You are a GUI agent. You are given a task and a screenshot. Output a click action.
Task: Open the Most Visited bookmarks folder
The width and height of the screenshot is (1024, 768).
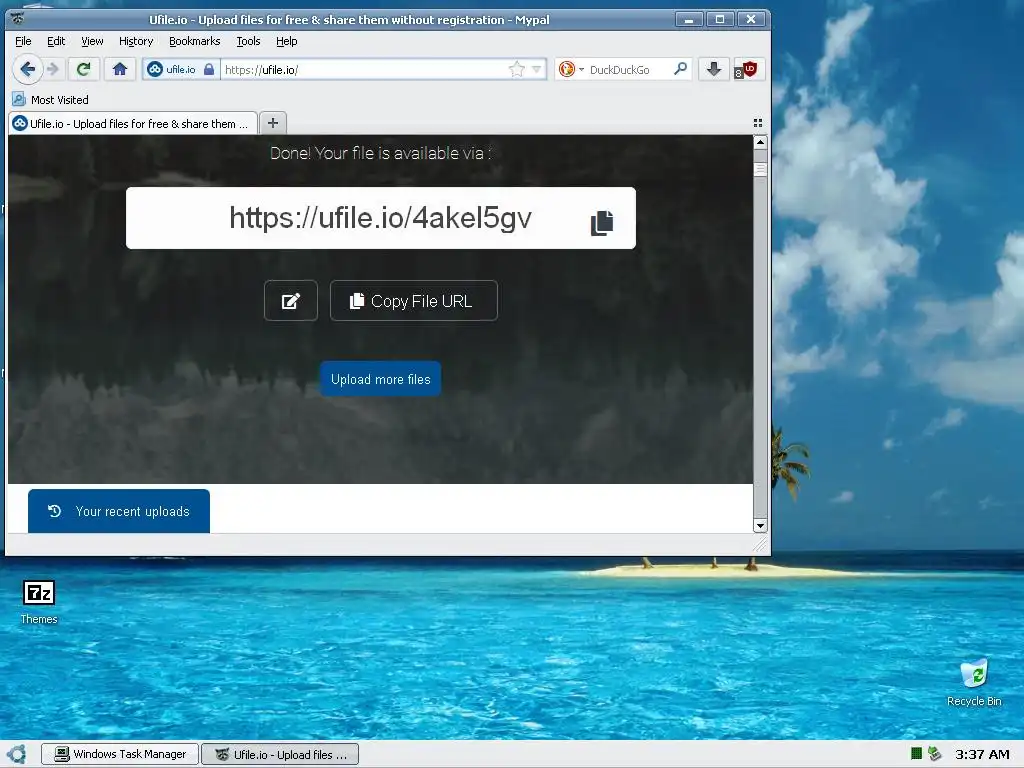(x=50, y=100)
